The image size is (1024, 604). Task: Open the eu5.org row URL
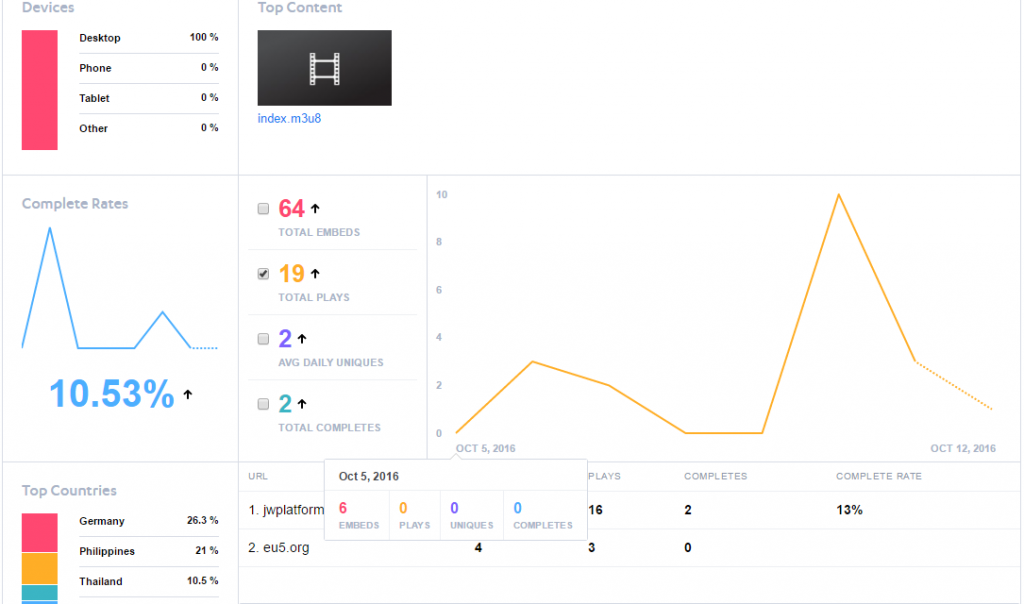(x=279, y=547)
